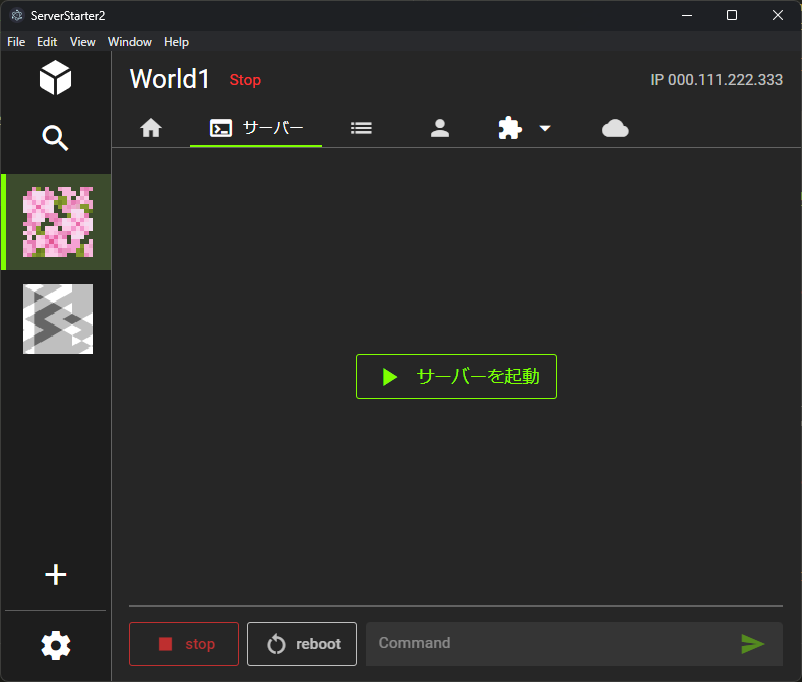802x682 pixels.
Task: Maximize the ServerStarter2 window
Action: pos(732,15)
